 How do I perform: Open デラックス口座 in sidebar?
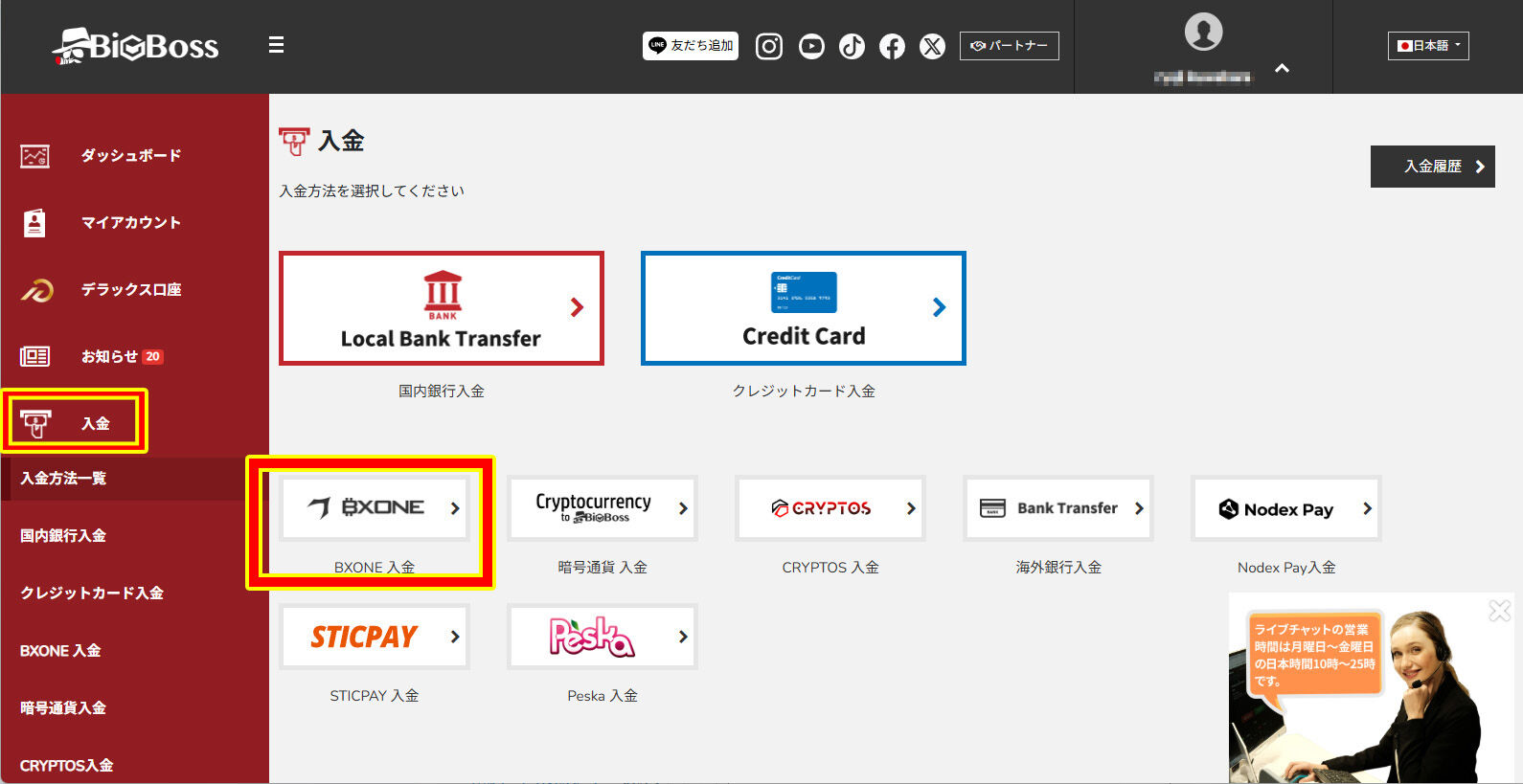(131, 290)
